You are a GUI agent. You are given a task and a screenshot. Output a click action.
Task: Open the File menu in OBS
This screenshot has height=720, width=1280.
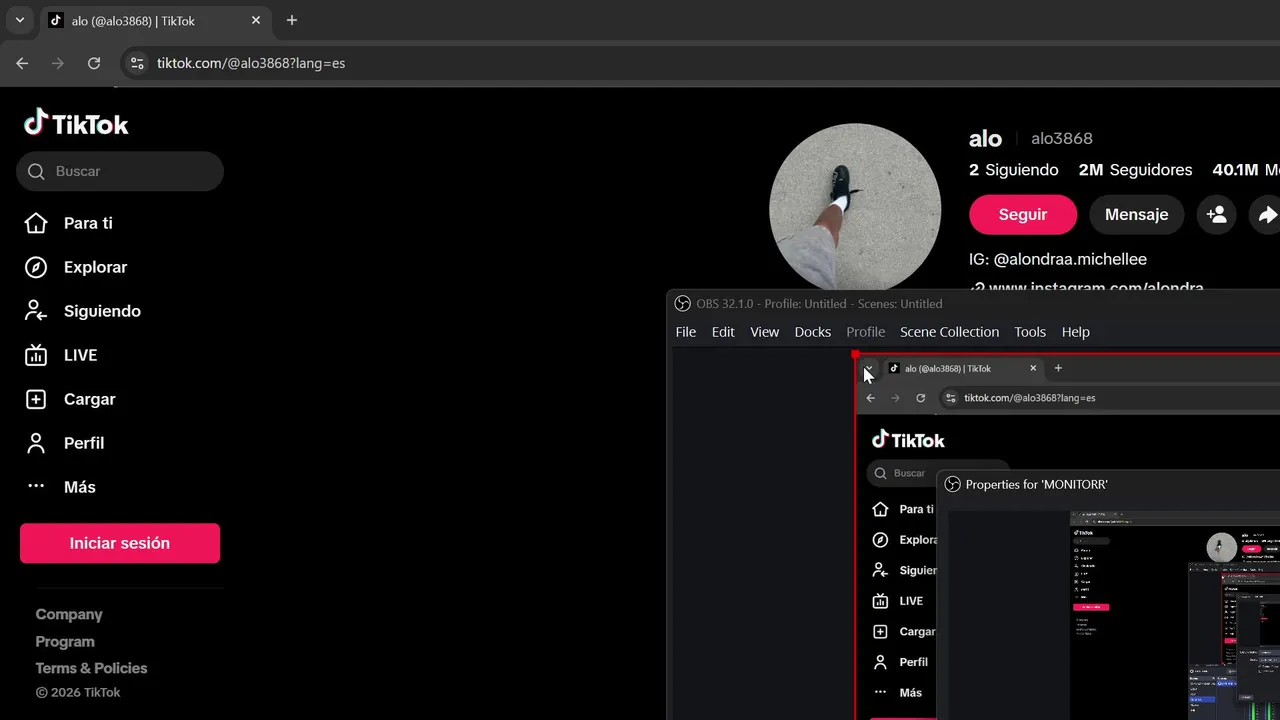tap(686, 332)
